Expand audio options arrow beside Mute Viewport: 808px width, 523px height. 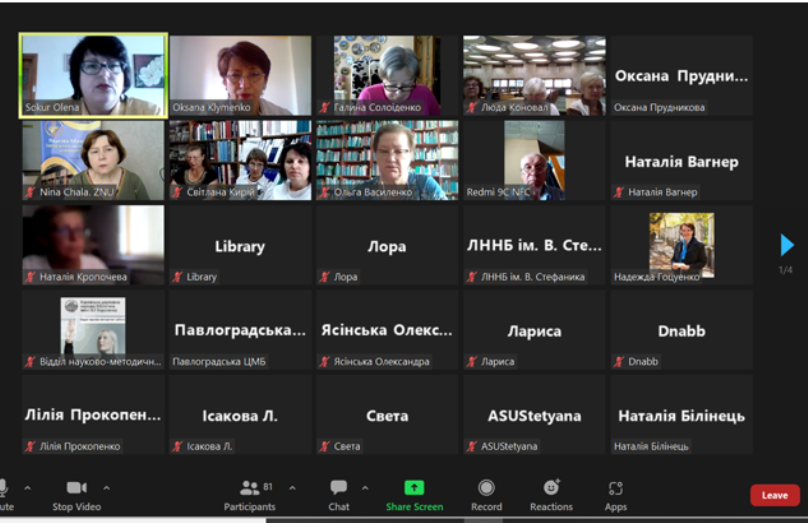[x=27, y=488]
